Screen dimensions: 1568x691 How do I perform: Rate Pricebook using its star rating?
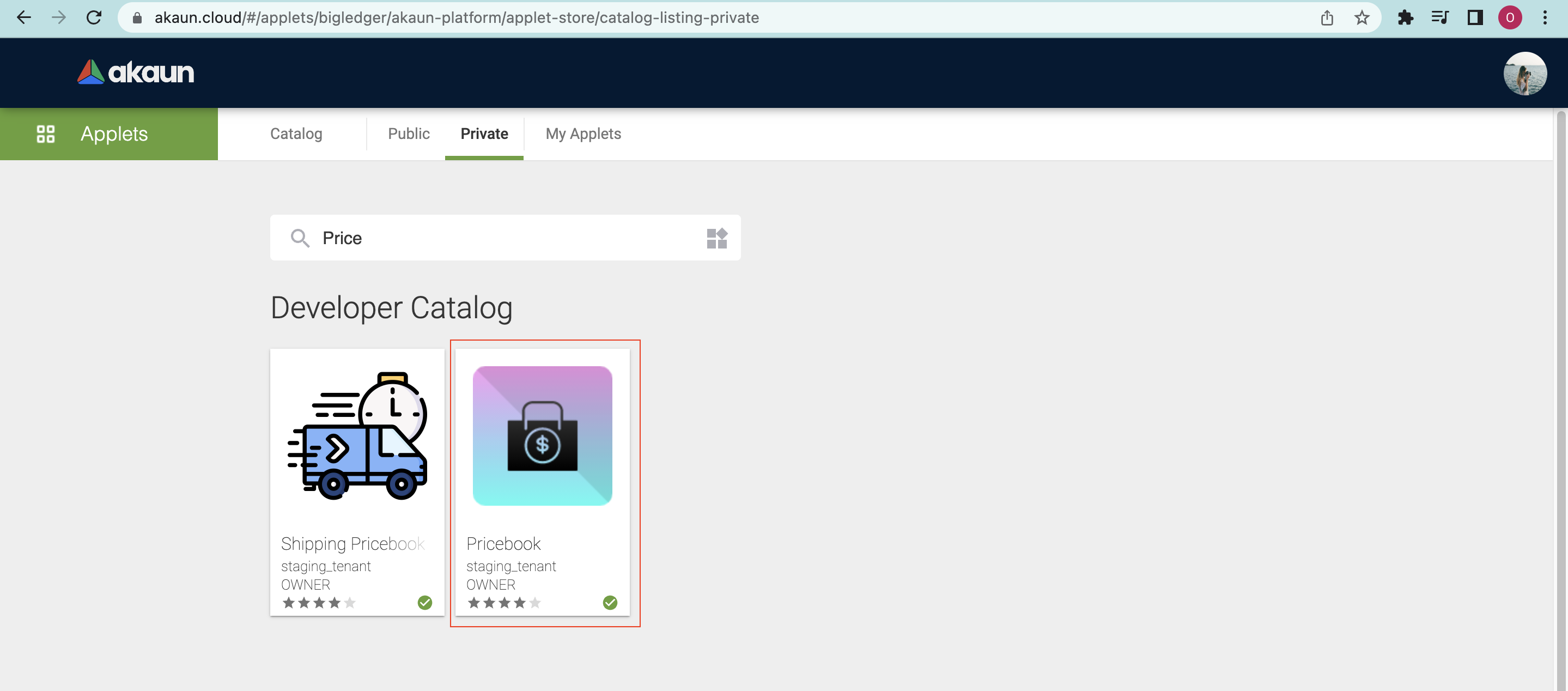[x=503, y=602]
